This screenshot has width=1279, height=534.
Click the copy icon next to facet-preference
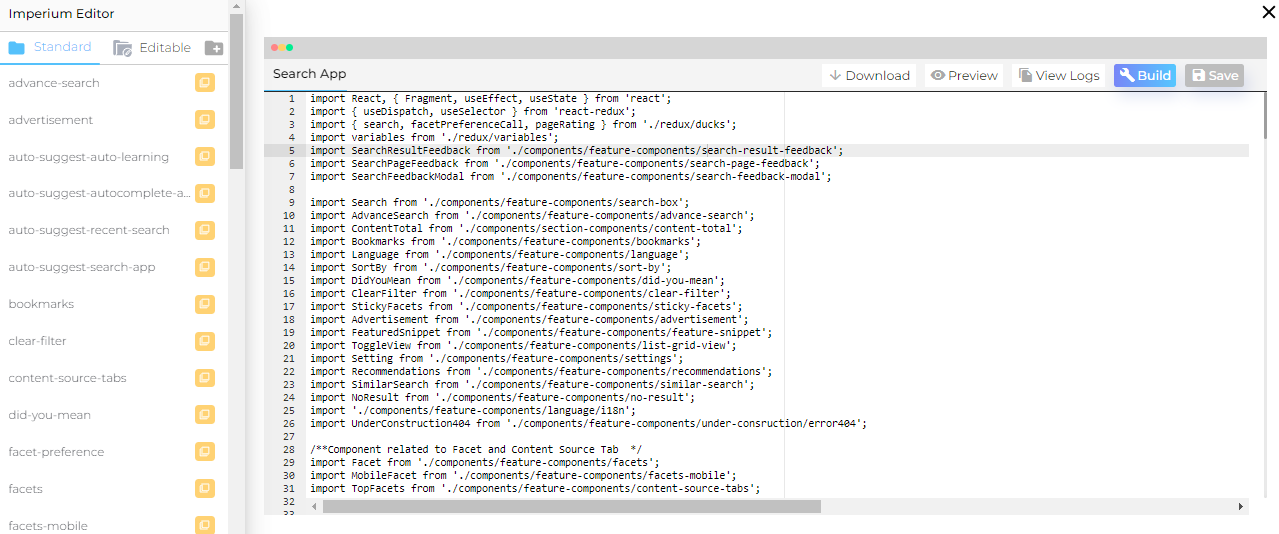click(x=204, y=452)
